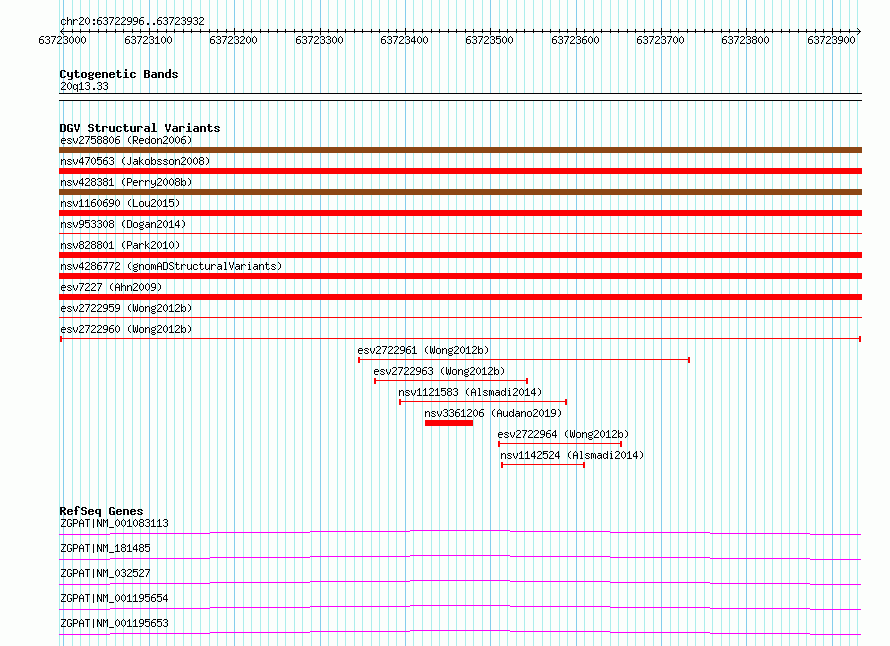Open nsv1142524 (Alsmadi2014) variant label
The image size is (890, 646).
[x=572, y=455]
